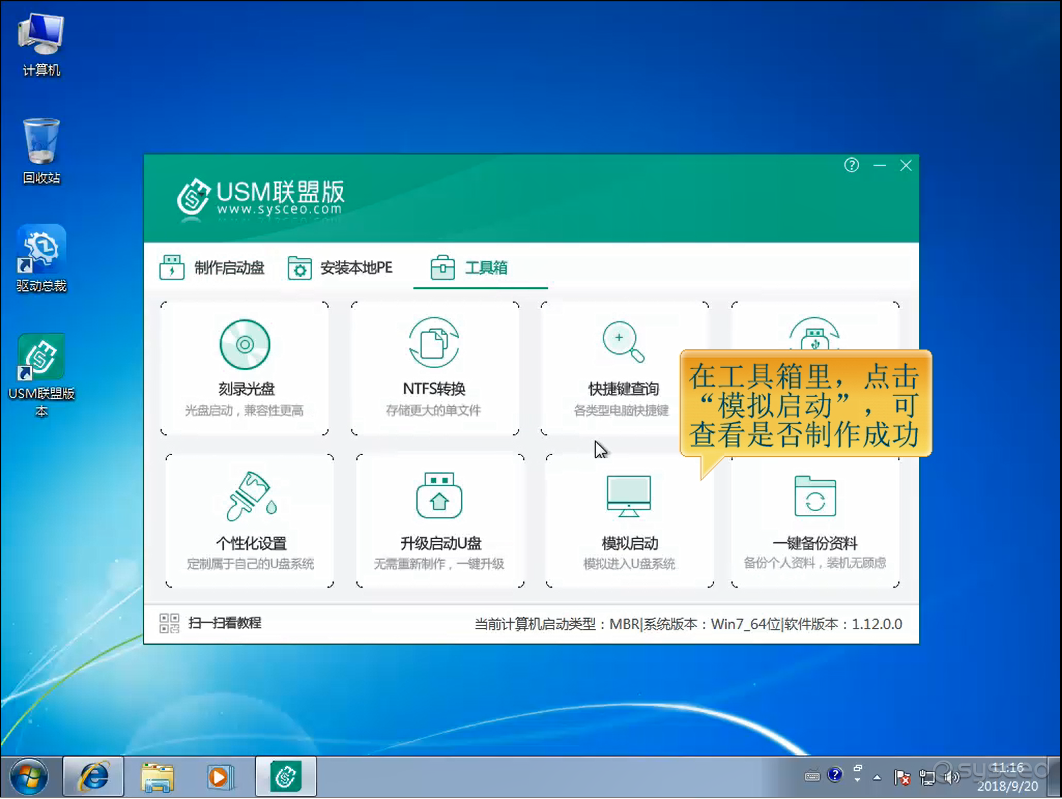
Task: Launch the 模拟启动 boot simulation tool
Action: point(629,520)
